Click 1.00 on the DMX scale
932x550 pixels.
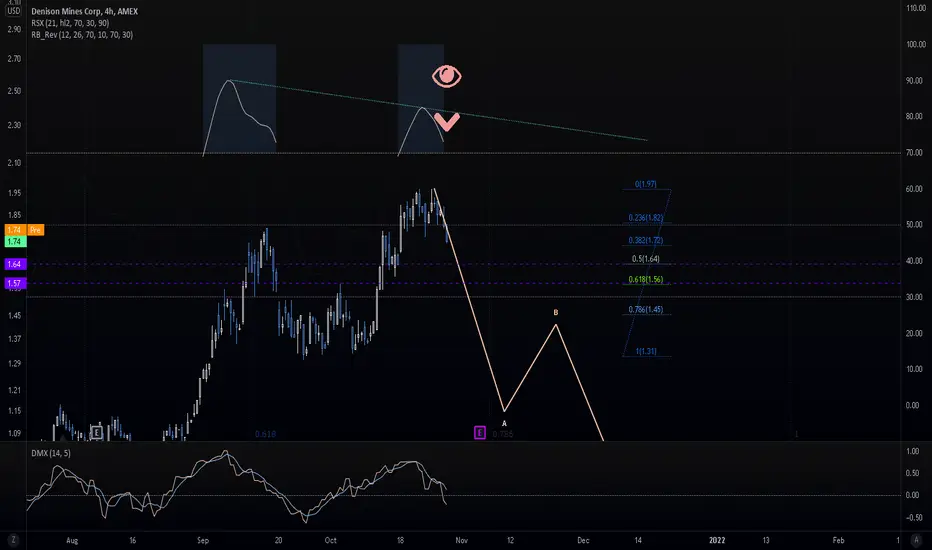click(x=913, y=451)
